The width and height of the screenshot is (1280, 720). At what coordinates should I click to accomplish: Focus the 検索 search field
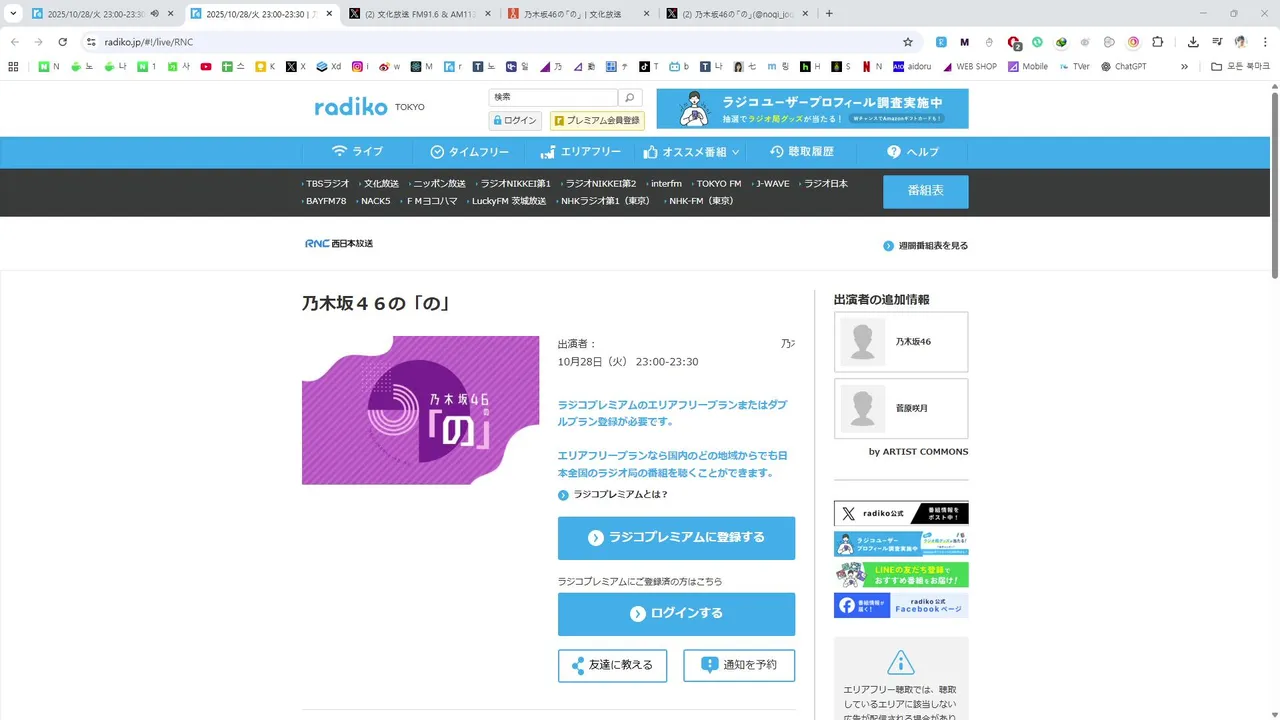point(553,98)
